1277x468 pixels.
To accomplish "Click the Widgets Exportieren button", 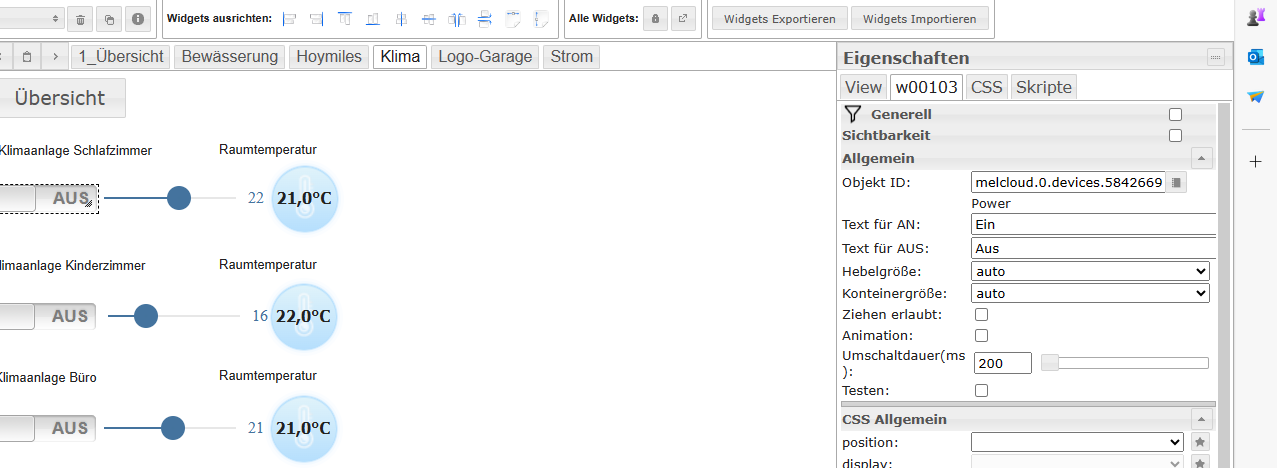I will click(780, 19).
